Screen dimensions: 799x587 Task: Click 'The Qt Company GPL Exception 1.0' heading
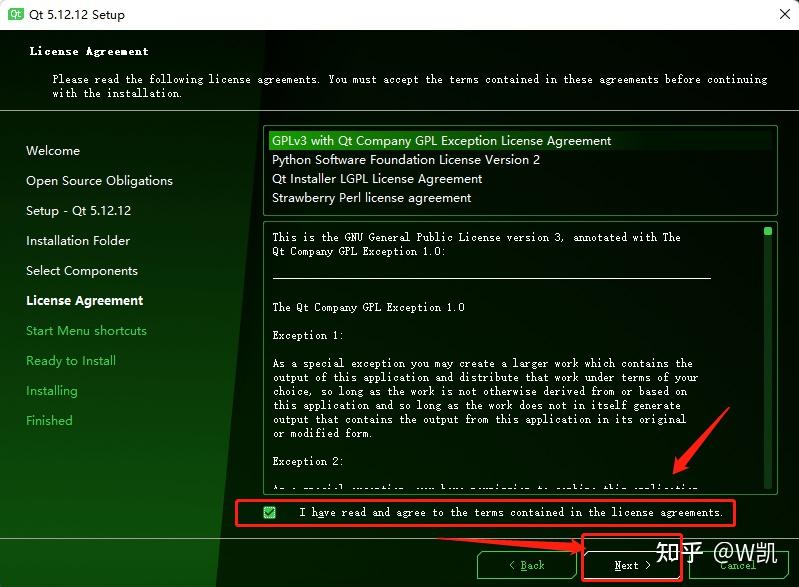[368, 307]
